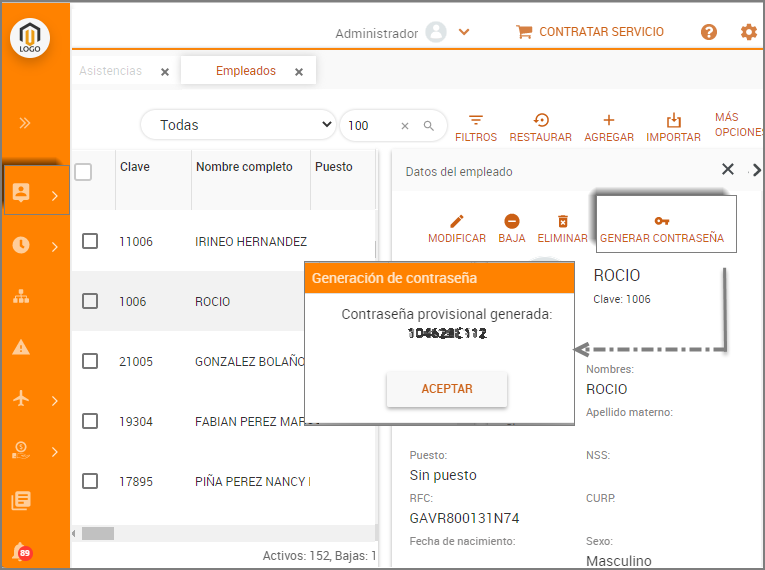The image size is (765, 570).
Task: Expand the Administrador user menu chevron
Action: [x=464, y=32]
